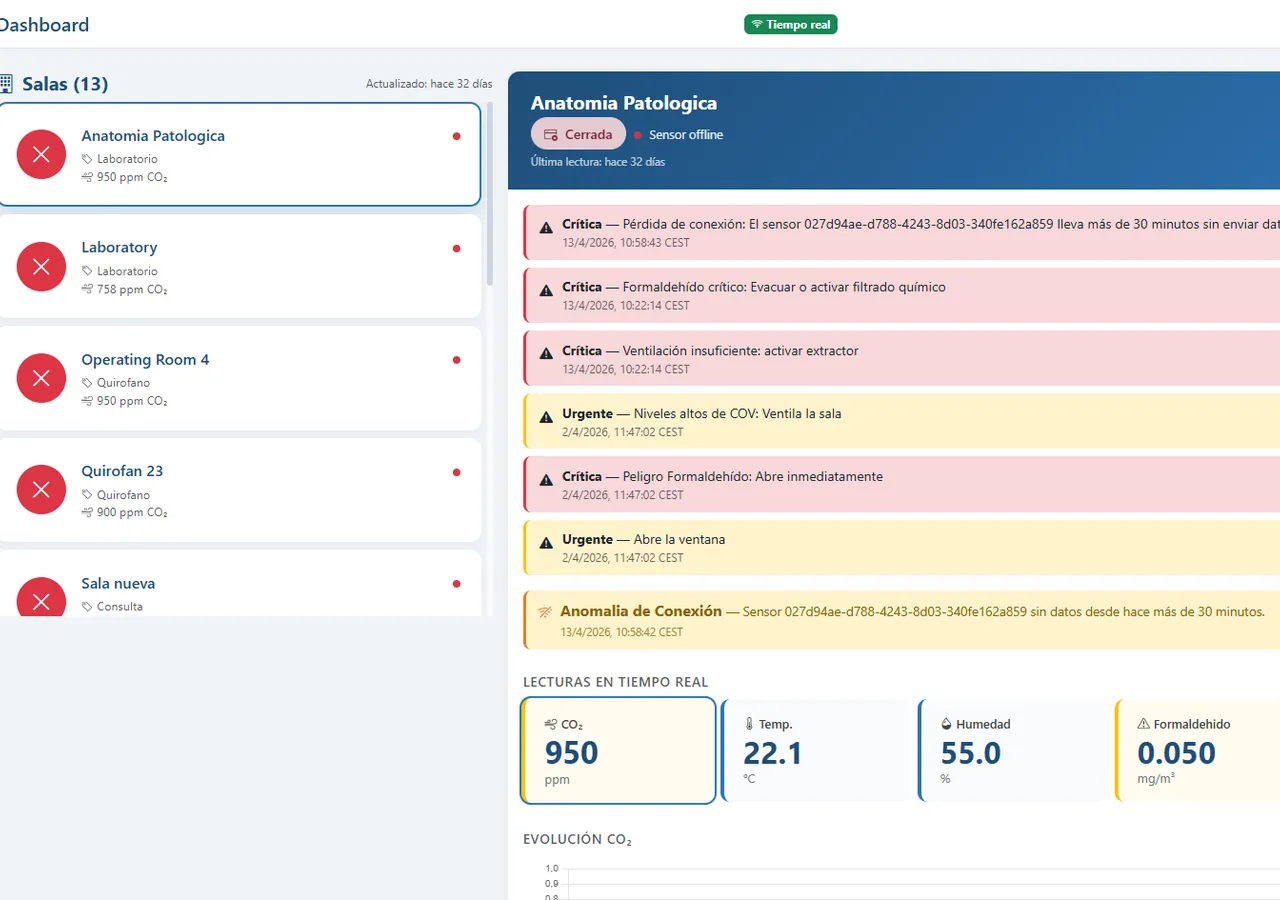
Task: Click the red X icon beside Operating Room 4
Action: tap(41, 378)
